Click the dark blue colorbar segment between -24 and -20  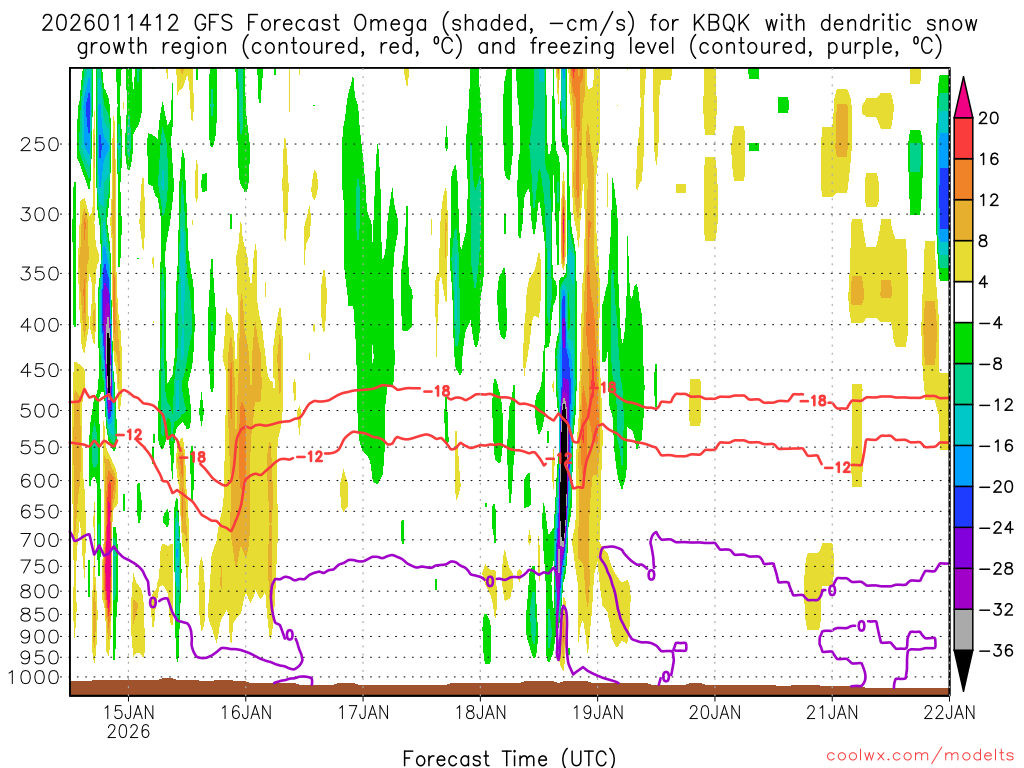click(963, 507)
